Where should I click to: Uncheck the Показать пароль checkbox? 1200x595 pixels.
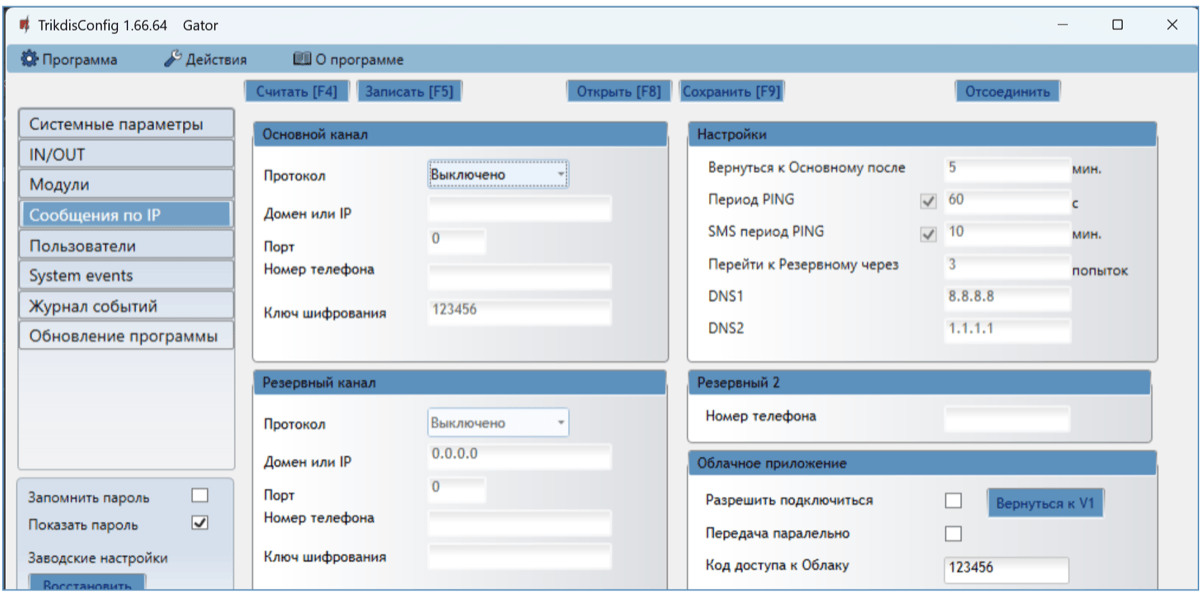[x=200, y=523]
